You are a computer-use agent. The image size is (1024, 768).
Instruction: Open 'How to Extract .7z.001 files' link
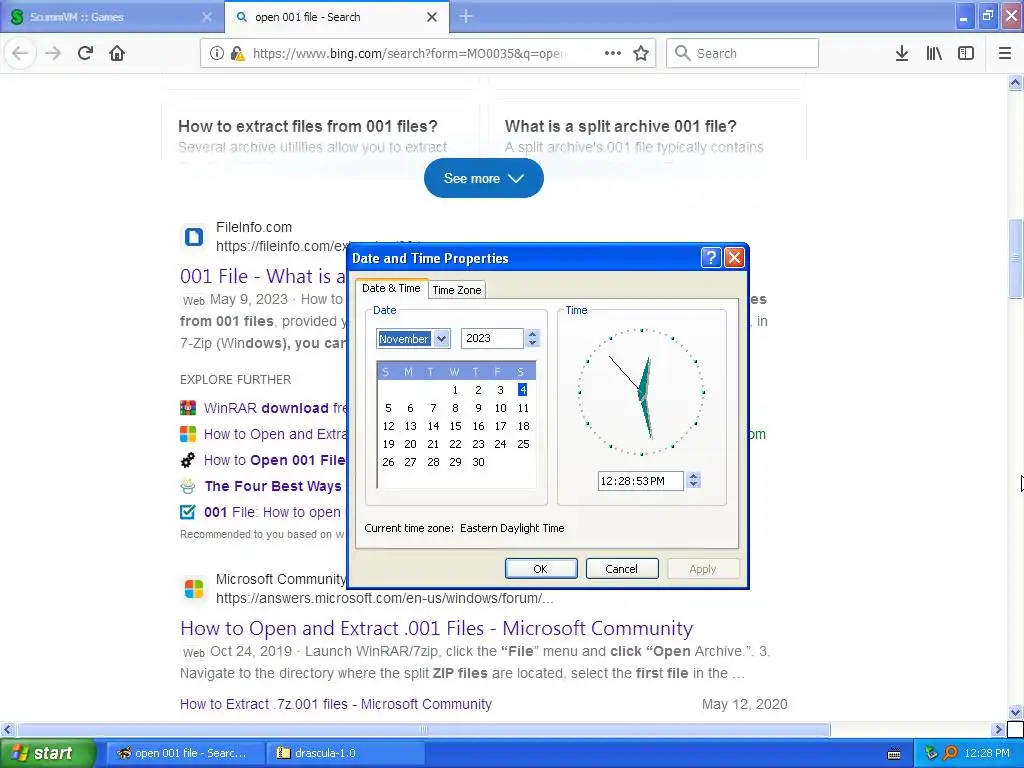pos(336,704)
